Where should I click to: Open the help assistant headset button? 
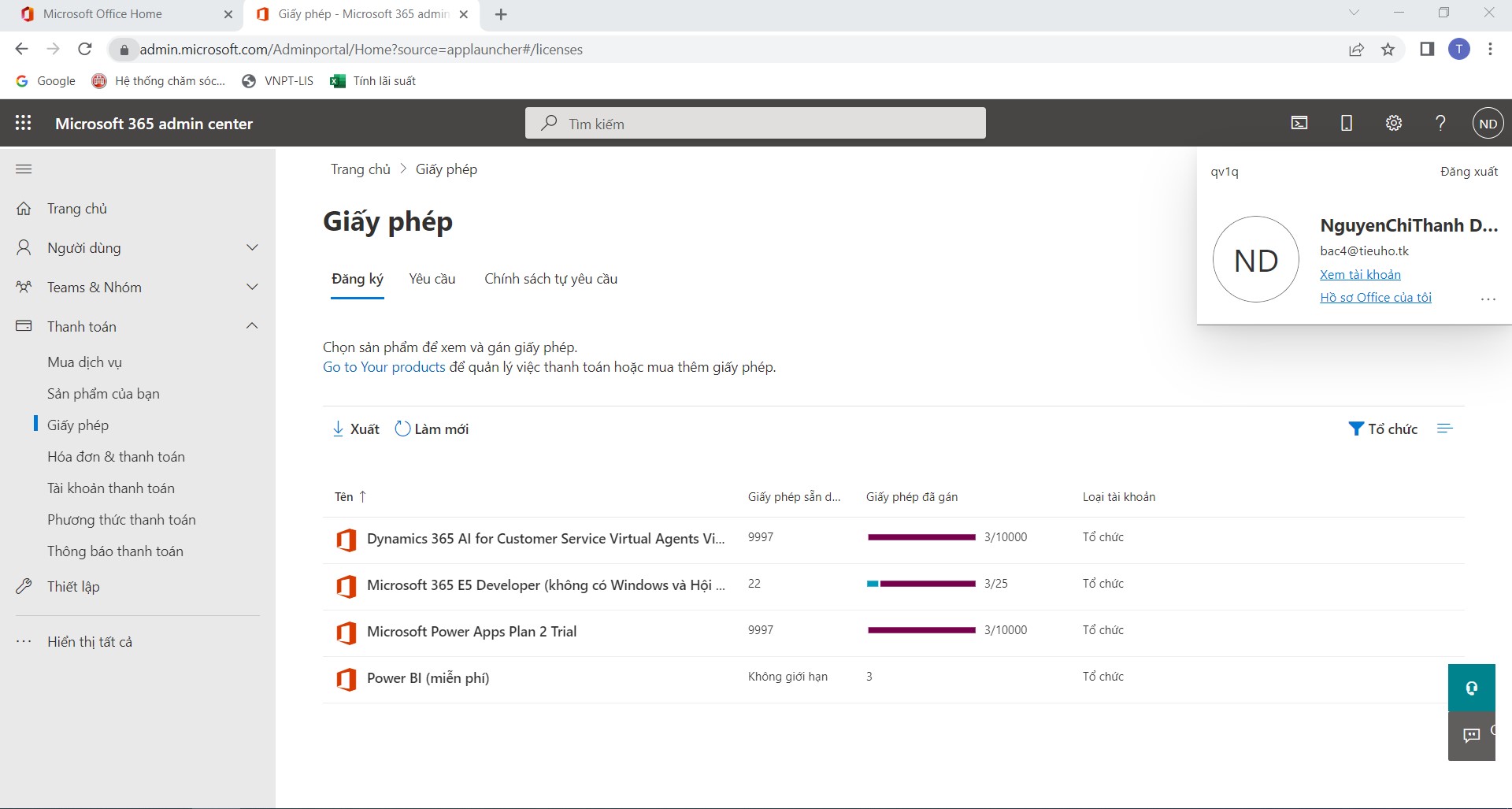(x=1471, y=688)
